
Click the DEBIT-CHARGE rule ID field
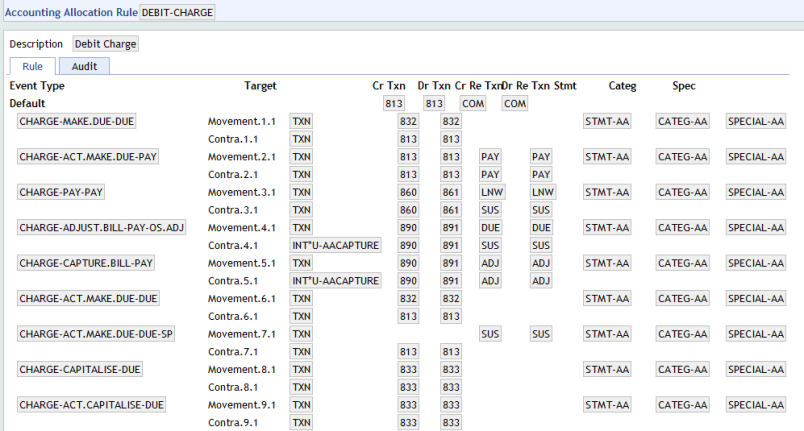pyautogui.click(x=176, y=11)
